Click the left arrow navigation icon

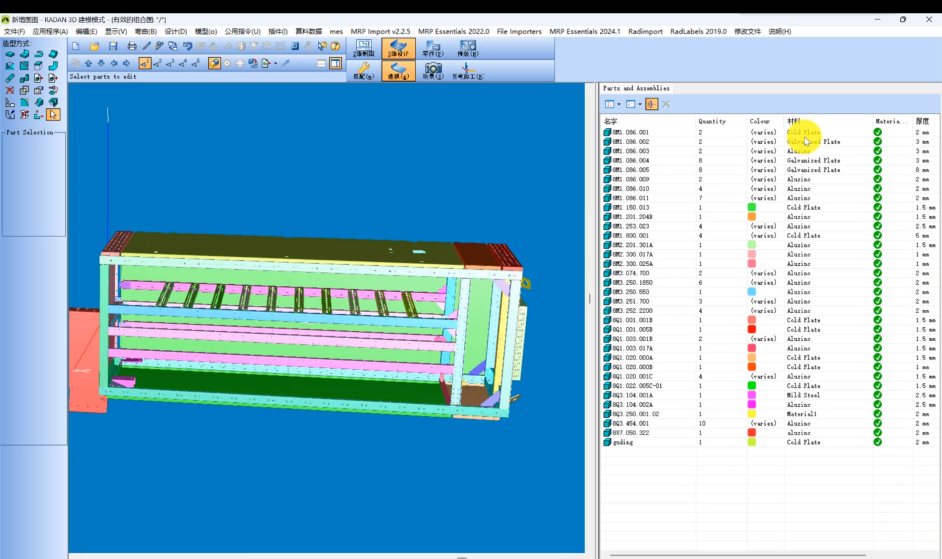coord(114,63)
